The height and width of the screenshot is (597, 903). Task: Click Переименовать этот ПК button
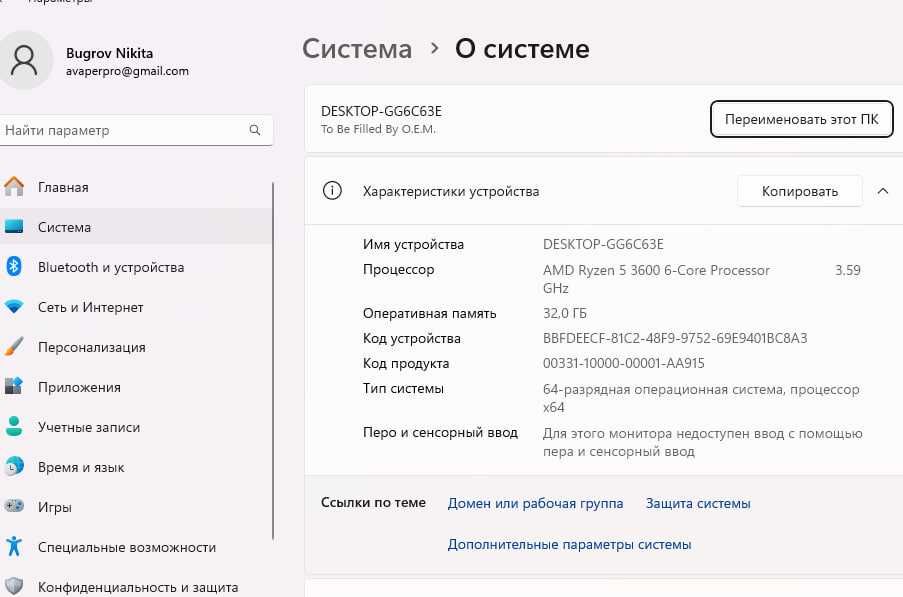click(x=802, y=119)
